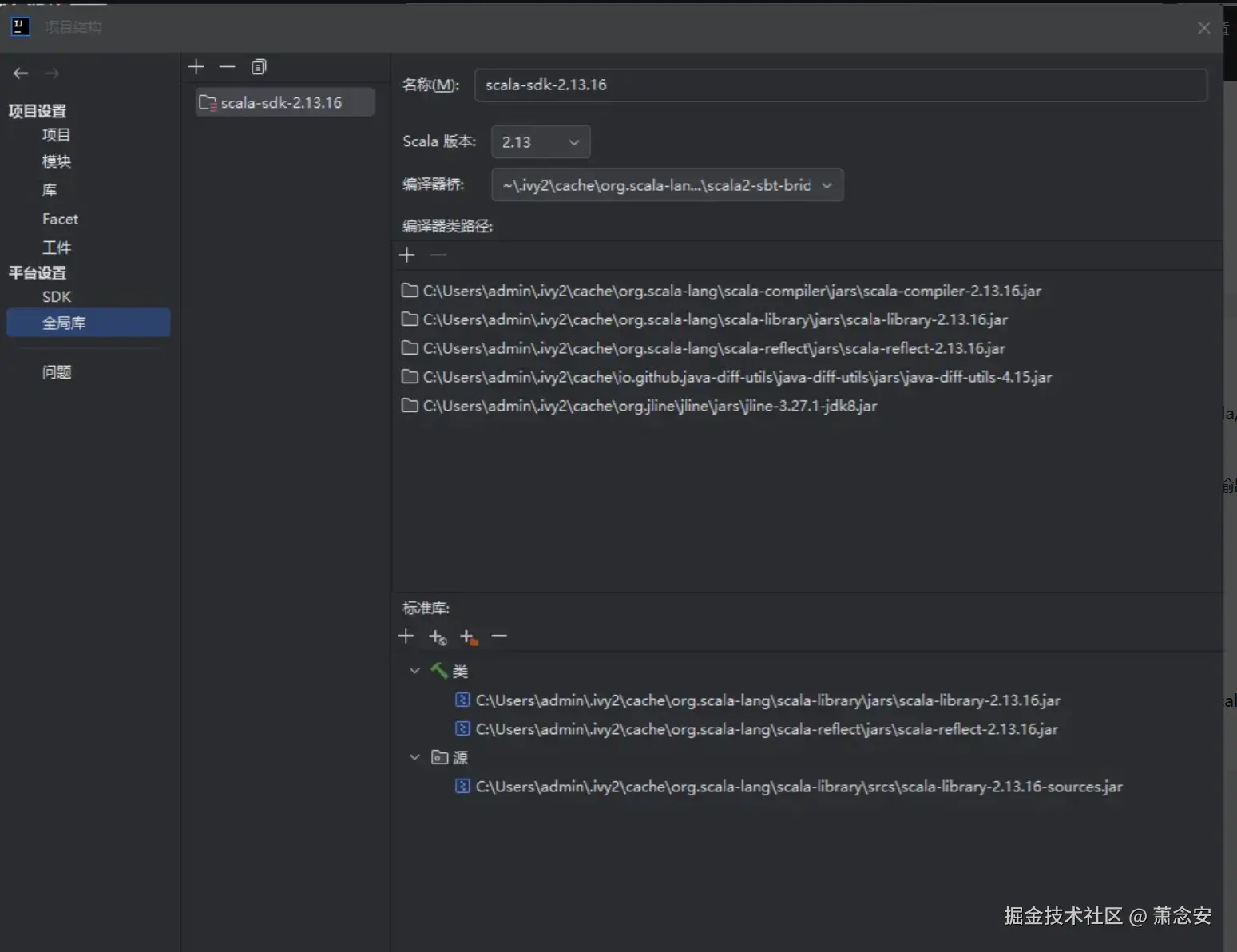Screen dimensions: 1237x952
Task: Copy the selected library
Action: coord(259,67)
